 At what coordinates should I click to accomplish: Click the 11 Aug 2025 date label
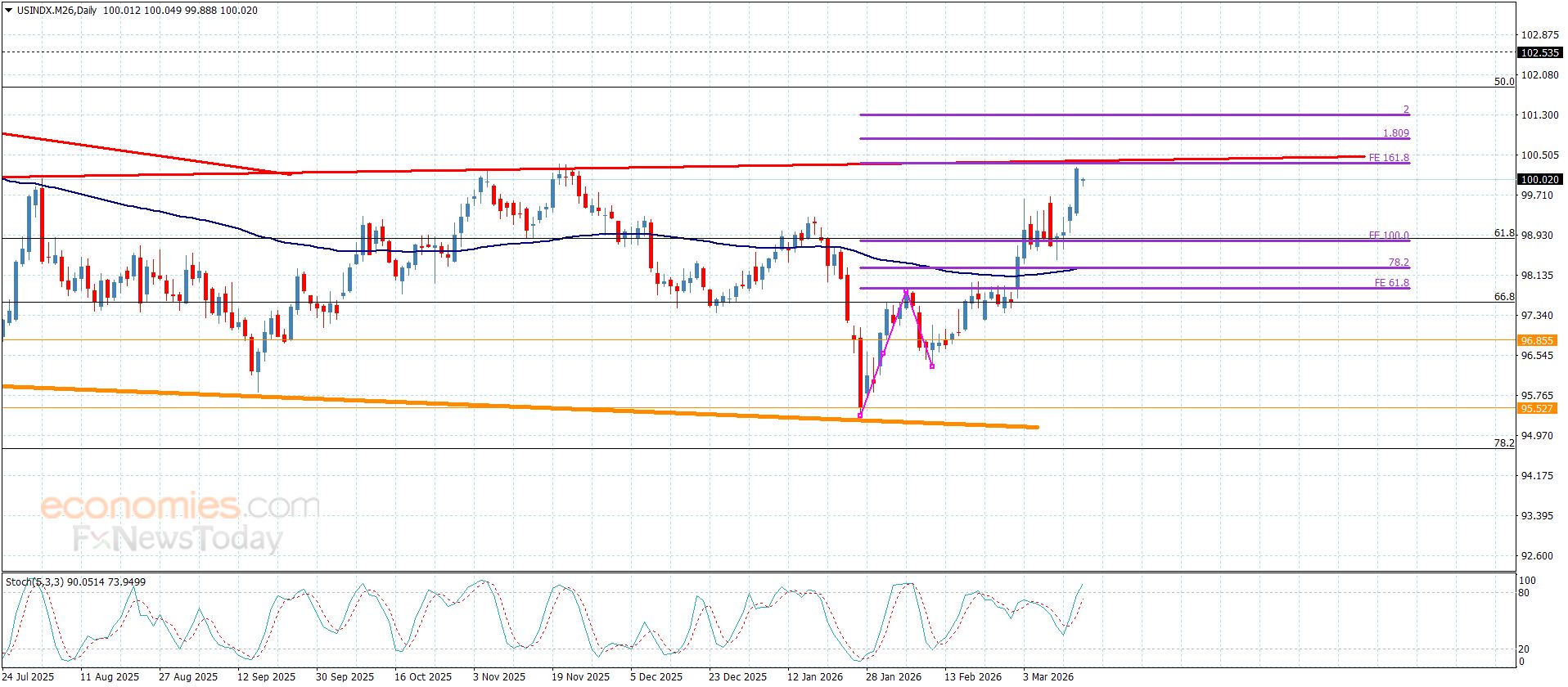[110, 676]
